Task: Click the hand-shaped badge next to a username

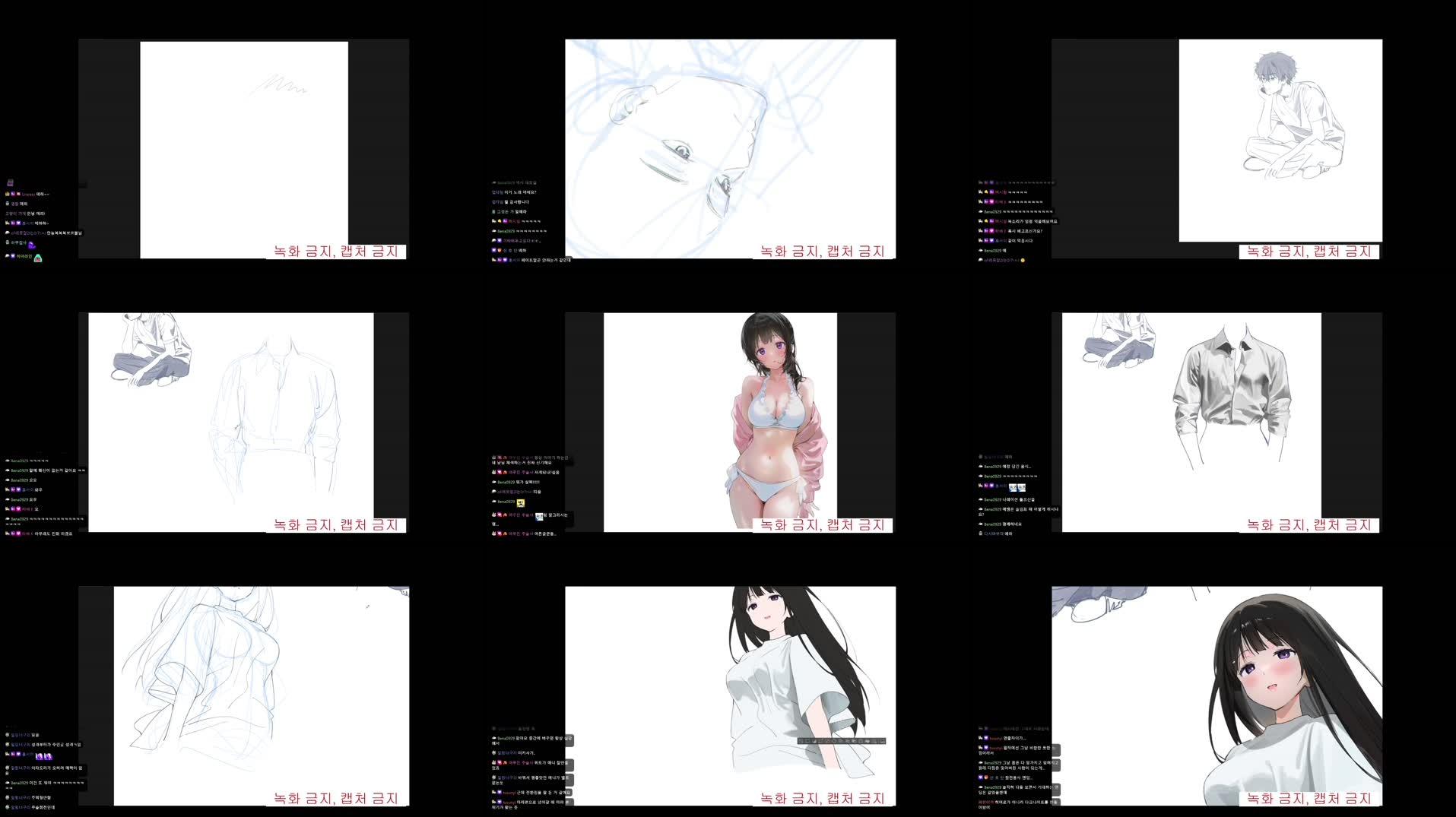Action: (7, 223)
